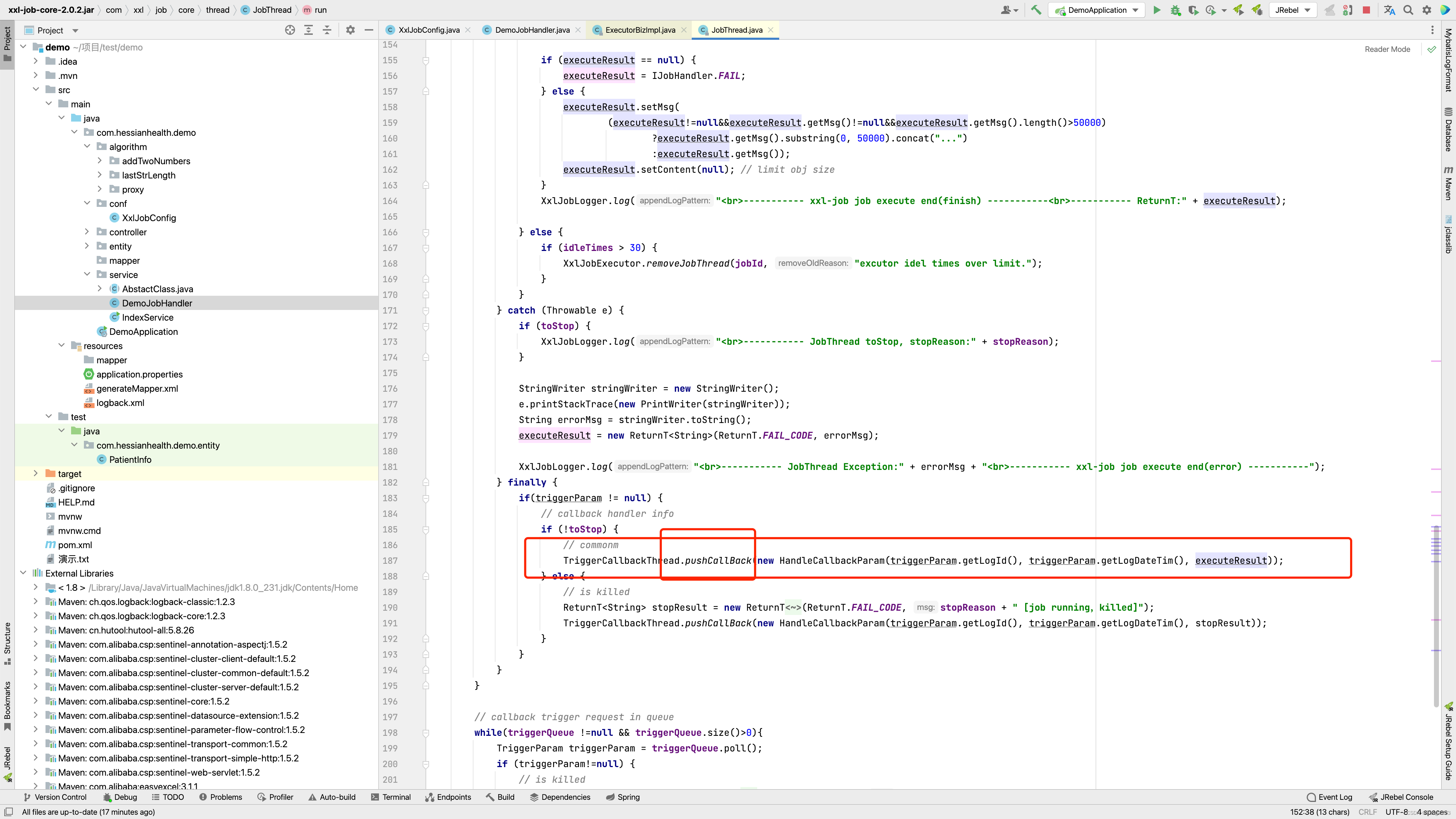Click the editor vertical scrollbar thumb
The width and height of the screenshot is (1456, 819).
click(1436, 616)
